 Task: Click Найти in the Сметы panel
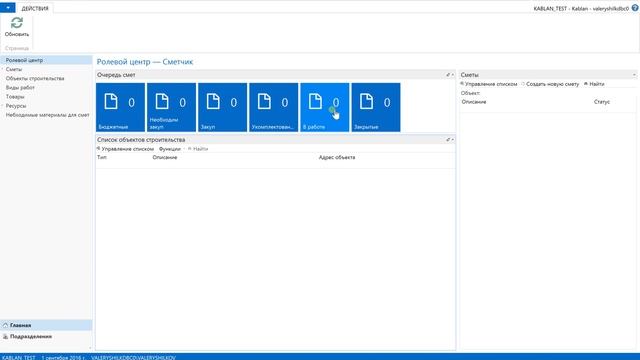[x=594, y=84]
